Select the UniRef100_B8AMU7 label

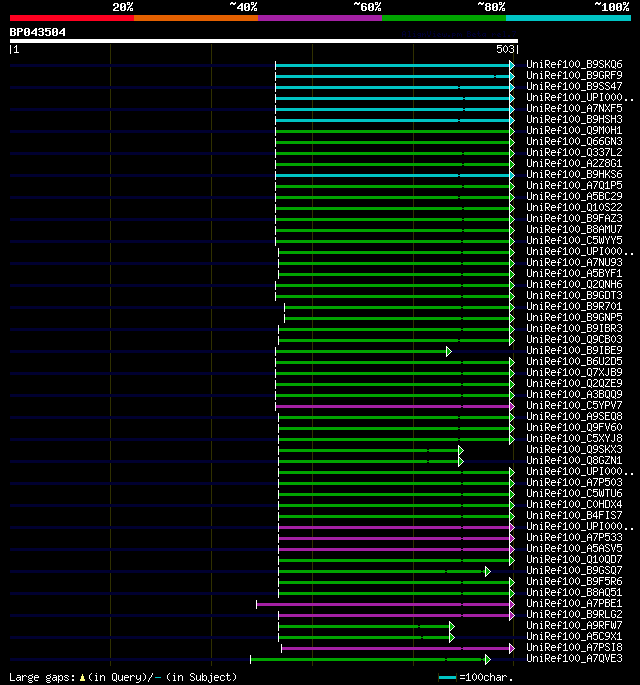(574, 229)
